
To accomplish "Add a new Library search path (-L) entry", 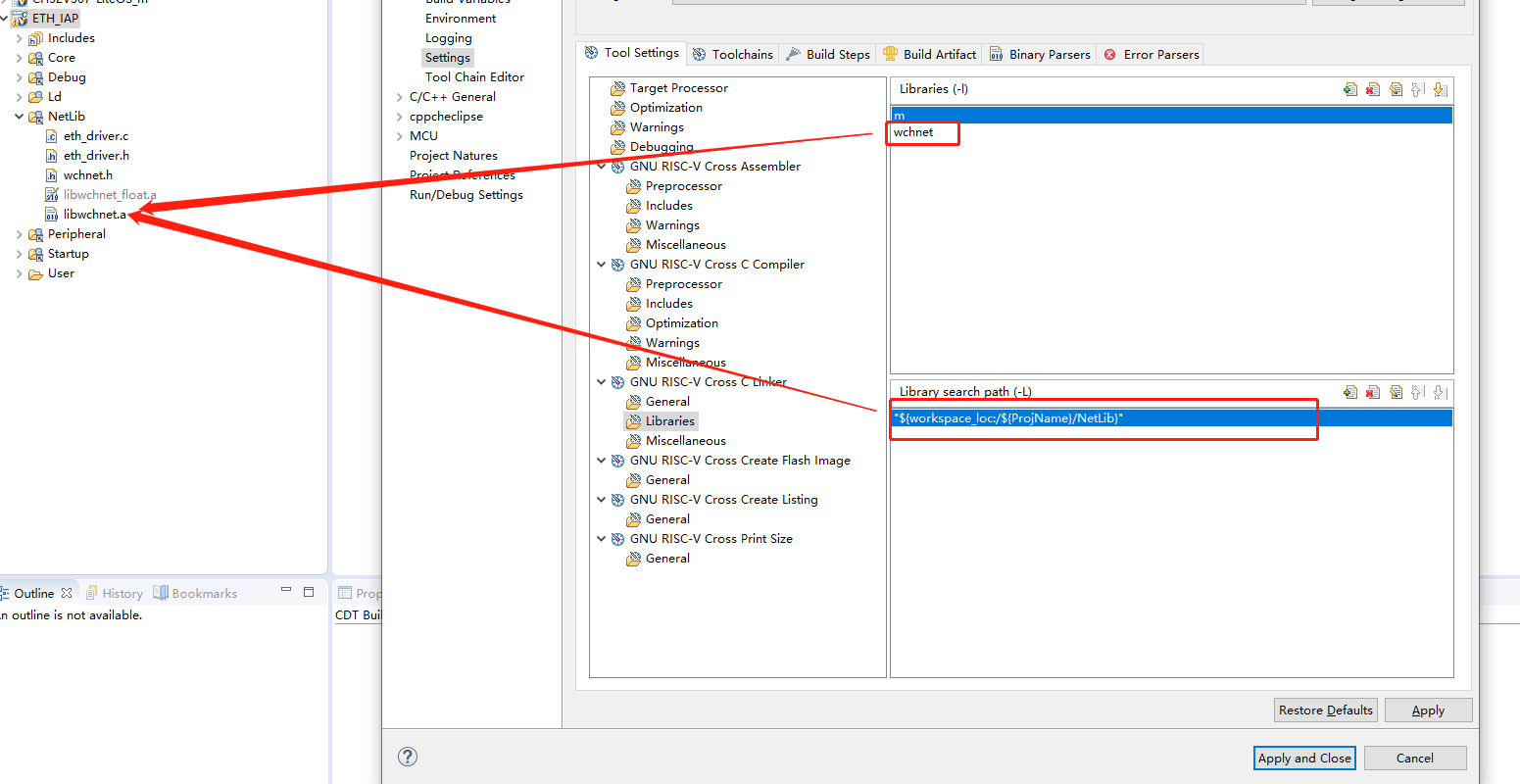I will (1350, 392).
